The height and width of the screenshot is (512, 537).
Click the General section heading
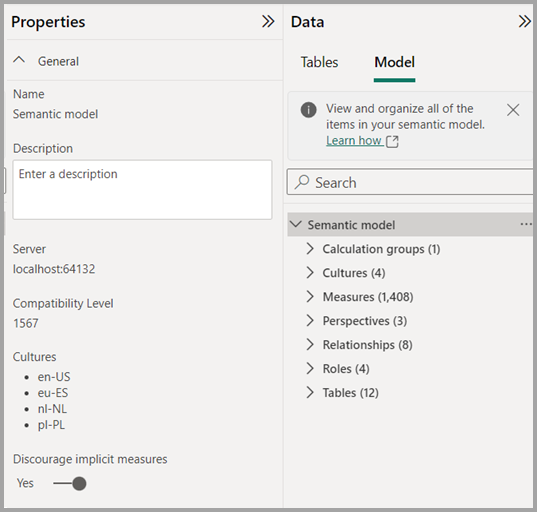(58, 61)
